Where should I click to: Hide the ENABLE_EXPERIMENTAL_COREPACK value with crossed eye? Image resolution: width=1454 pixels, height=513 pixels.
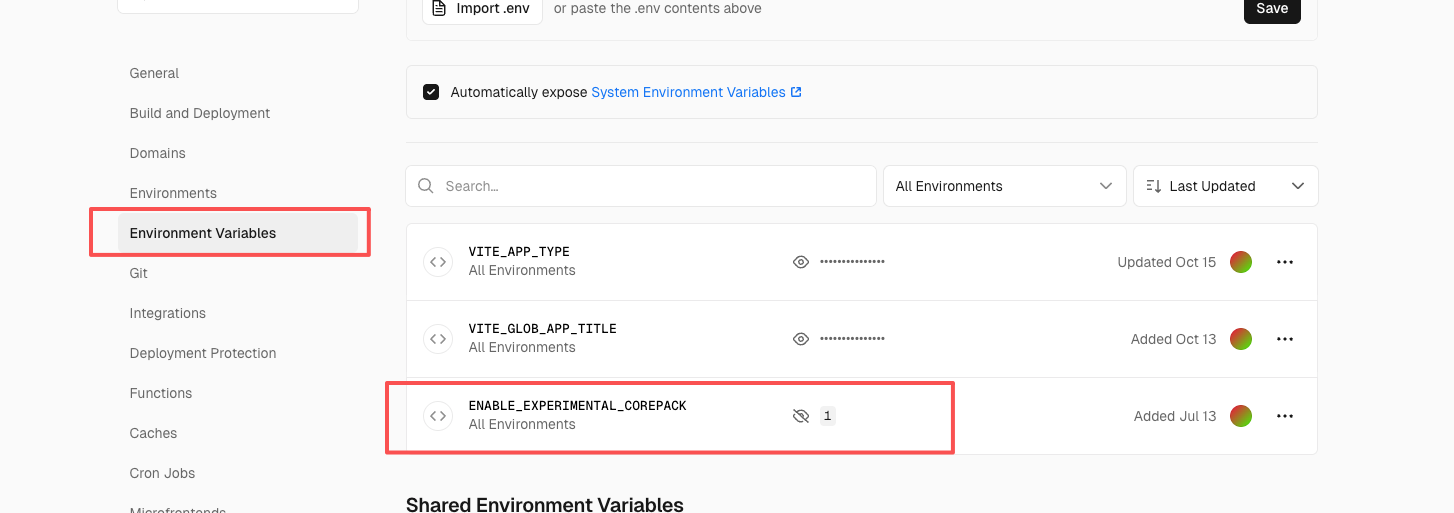[800, 416]
